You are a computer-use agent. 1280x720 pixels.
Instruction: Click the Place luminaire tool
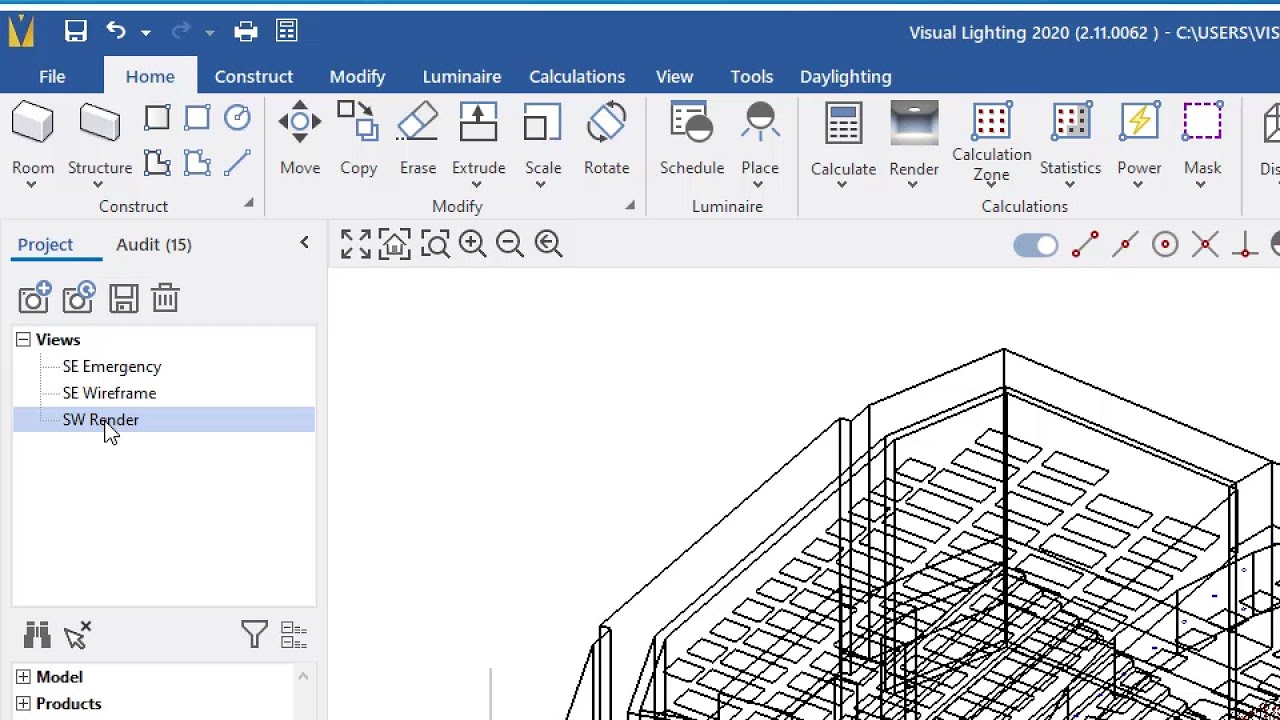point(760,139)
